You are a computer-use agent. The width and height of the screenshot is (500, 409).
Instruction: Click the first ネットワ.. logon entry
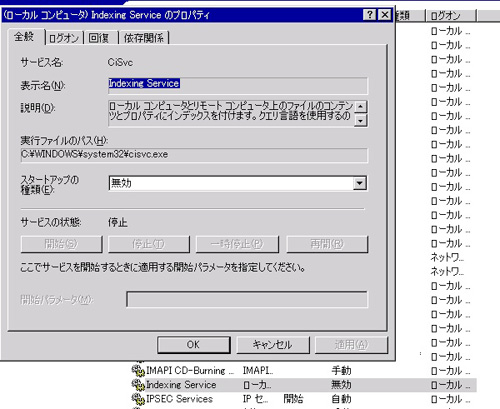(447, 257)
